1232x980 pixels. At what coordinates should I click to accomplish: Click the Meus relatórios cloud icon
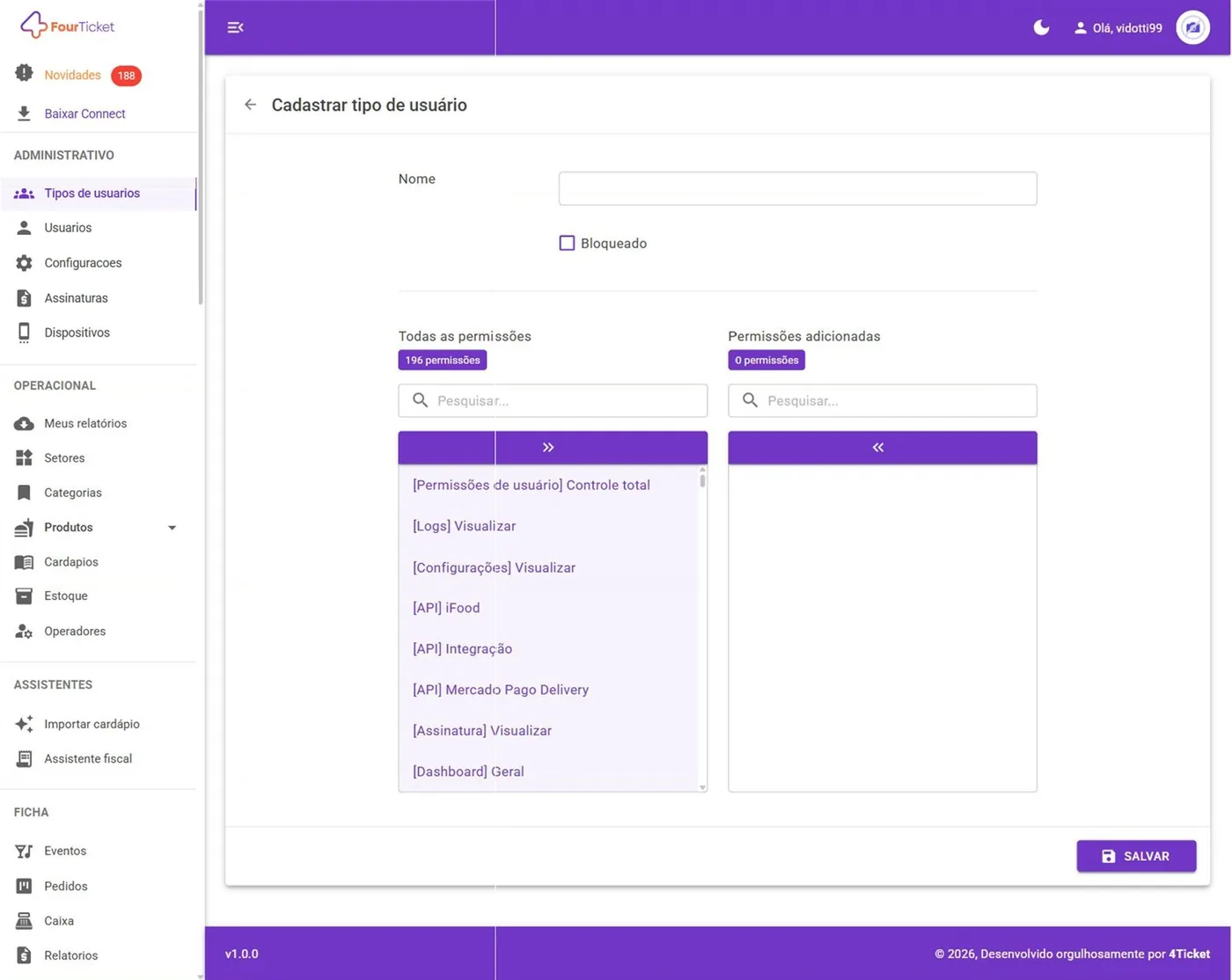(x=24, y=423)
